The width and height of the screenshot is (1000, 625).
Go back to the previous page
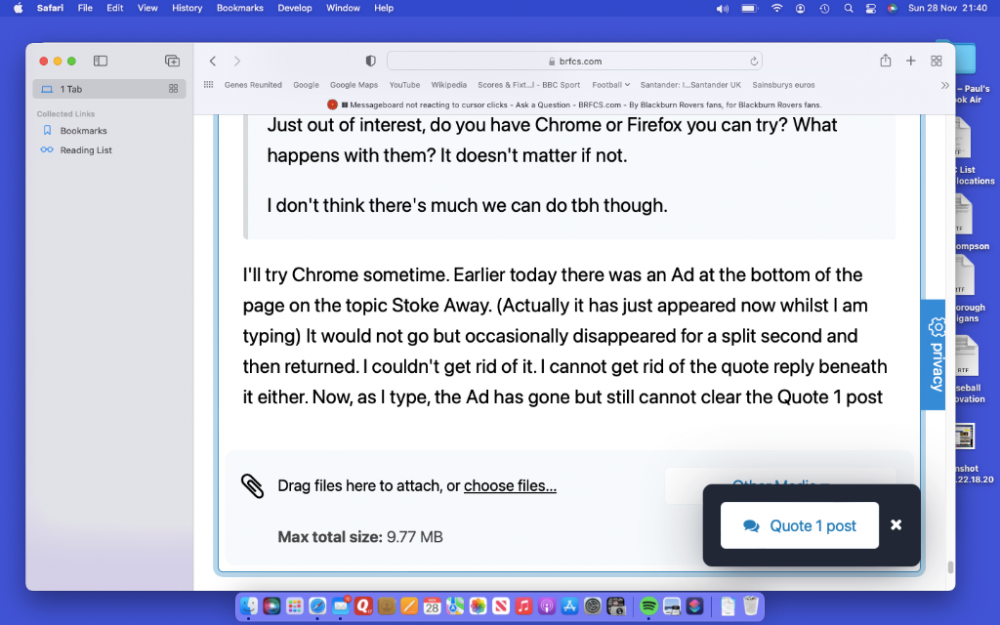[213, 61]
